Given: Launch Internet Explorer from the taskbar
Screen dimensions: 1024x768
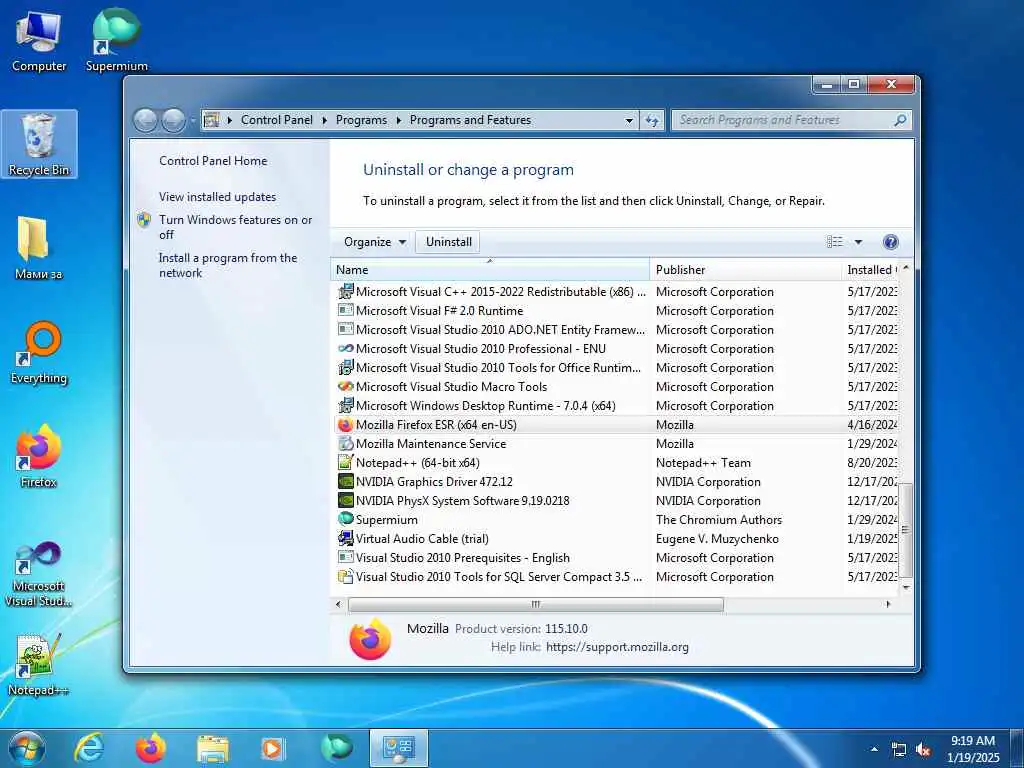Looking at the screenshot, I should pyautogui.click(x=88, y=748).
